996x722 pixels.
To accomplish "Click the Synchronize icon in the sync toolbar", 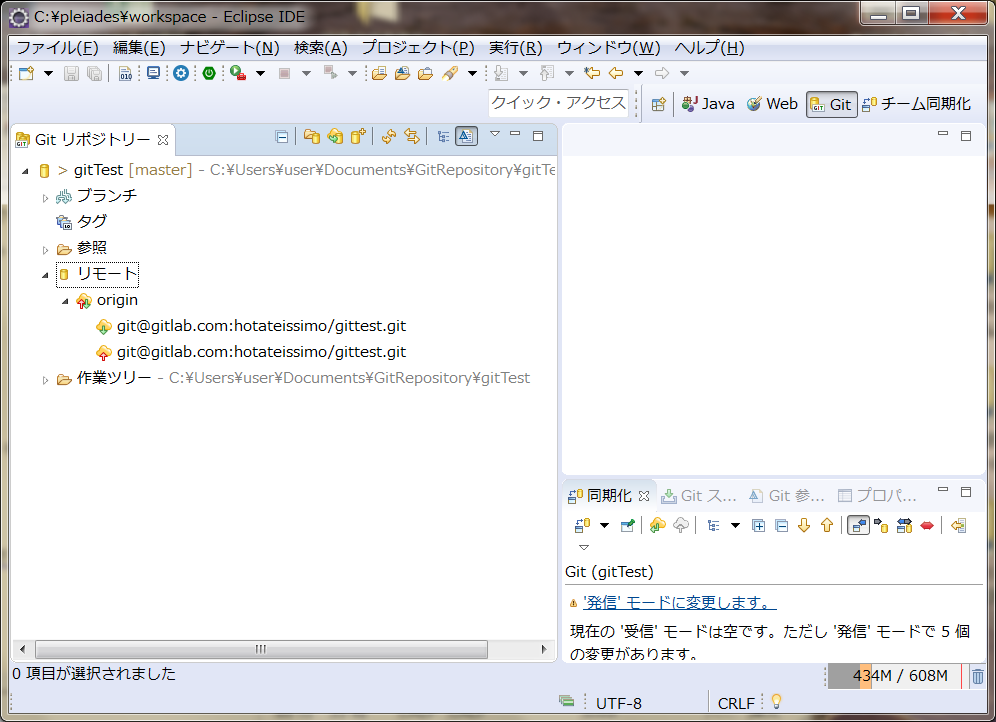I will [582, 525].
